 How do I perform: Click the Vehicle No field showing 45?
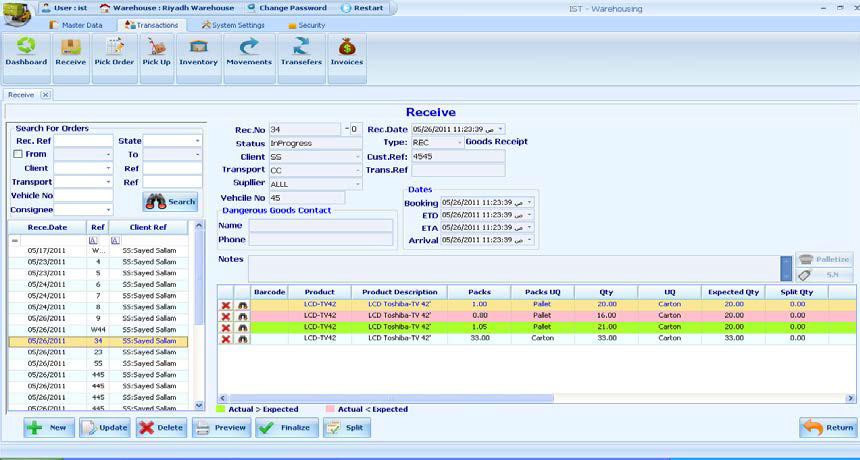click(x=306, y=198)
